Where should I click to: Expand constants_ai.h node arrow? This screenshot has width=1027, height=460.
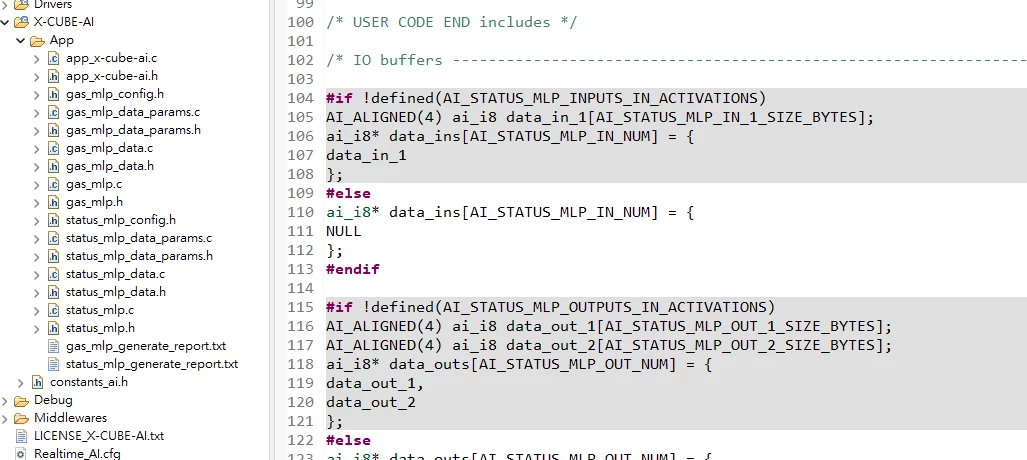21,382
